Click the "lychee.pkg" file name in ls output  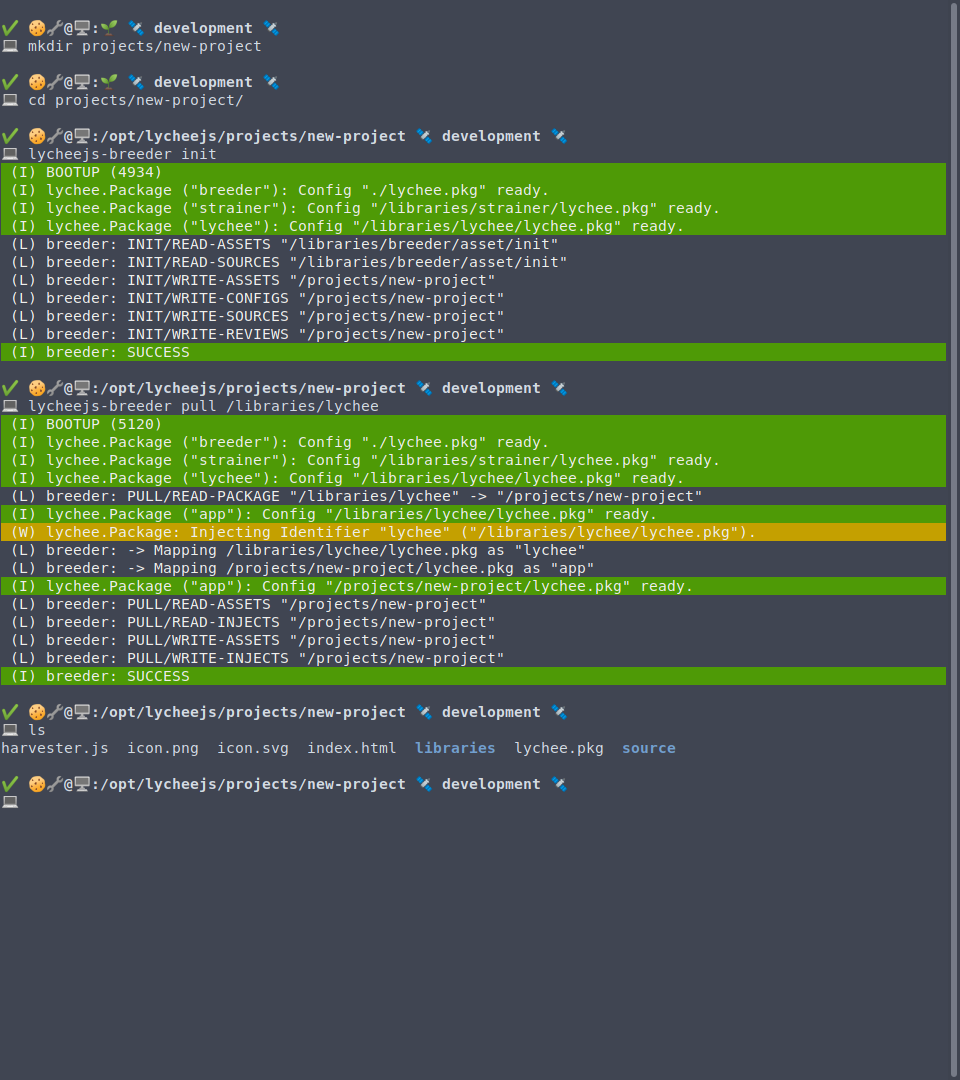pyautogui.click(x=559, y=748)
